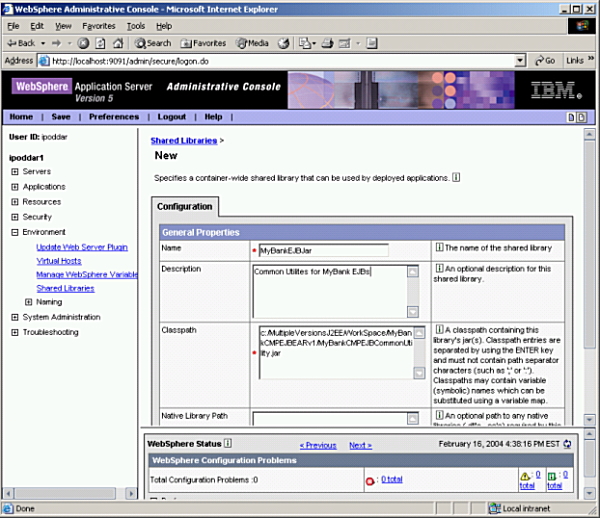Screen dimensions: 600x518
Task: Click Description box scroll down arrow
Action: pyautogui.click(x=413, y=312)
